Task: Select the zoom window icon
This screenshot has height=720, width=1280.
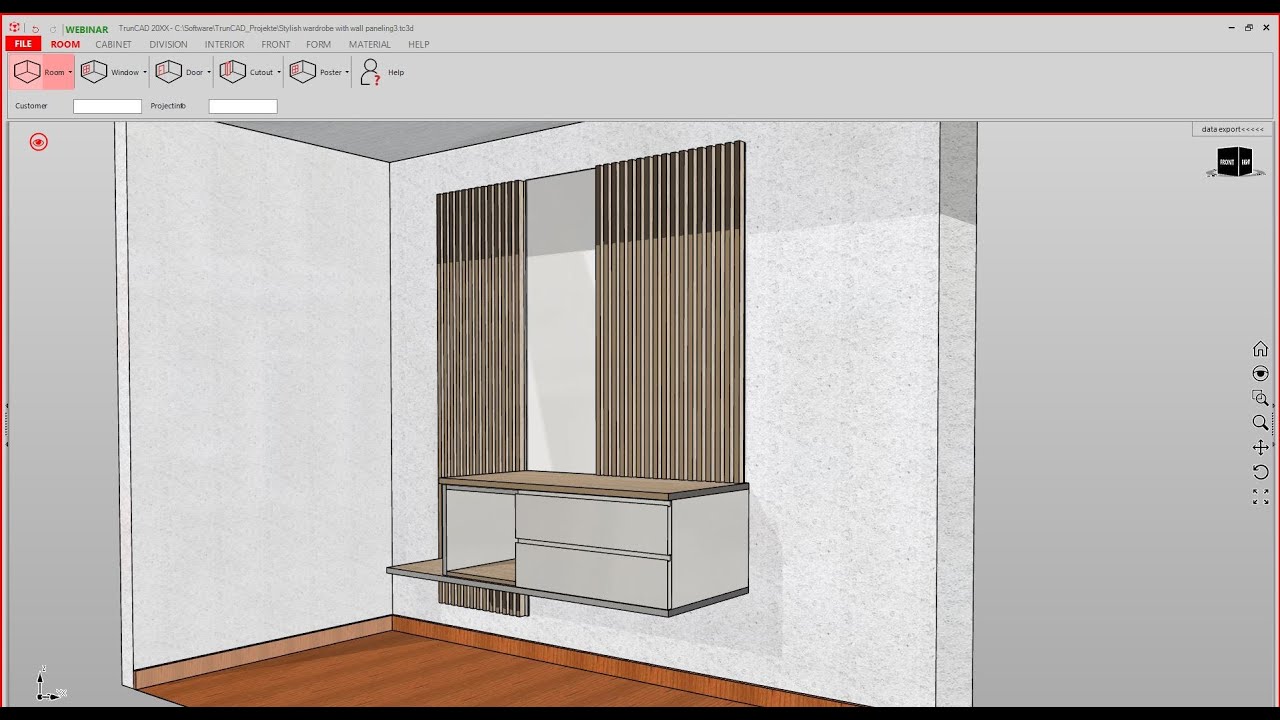Action: (x=1260, y=398)
